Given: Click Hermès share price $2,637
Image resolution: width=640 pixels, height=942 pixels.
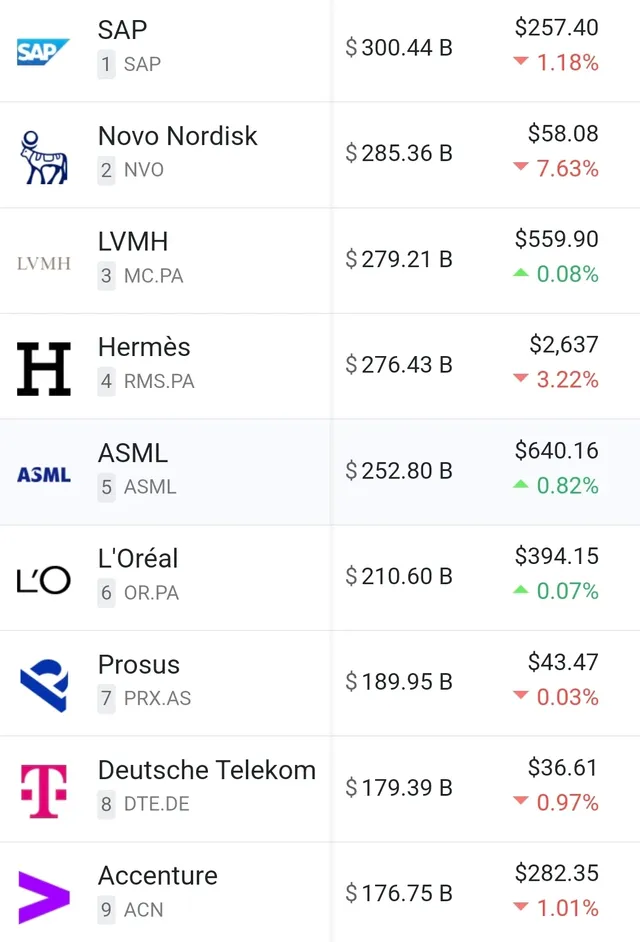Looking at the screenshot, I should (564, 345).
